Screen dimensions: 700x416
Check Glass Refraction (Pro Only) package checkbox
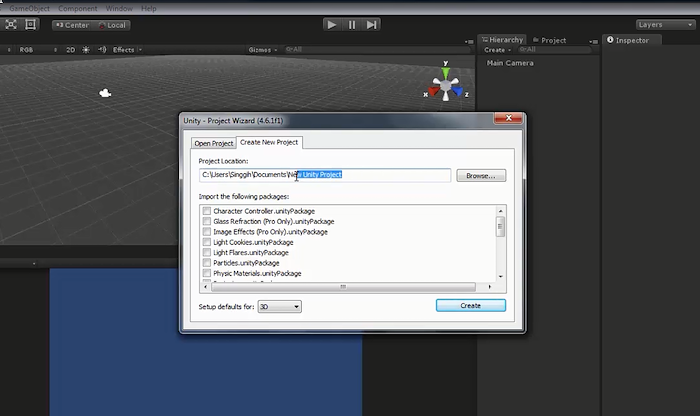[x=207, y=221]
